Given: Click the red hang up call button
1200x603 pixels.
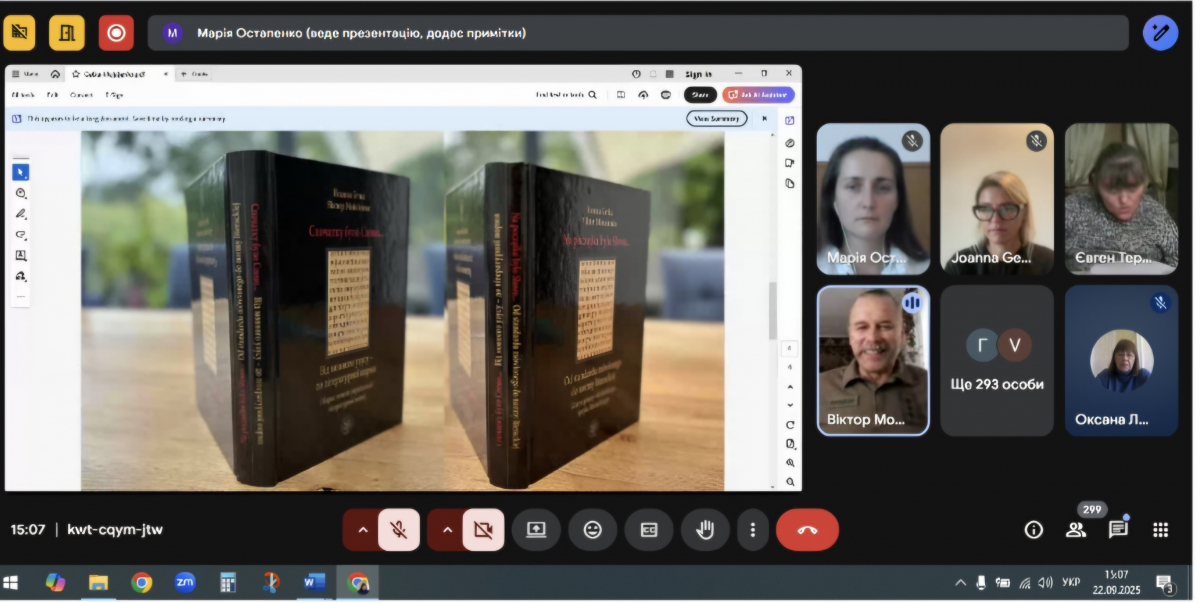Looking at the screenshot, I should (x=807, y=530).
